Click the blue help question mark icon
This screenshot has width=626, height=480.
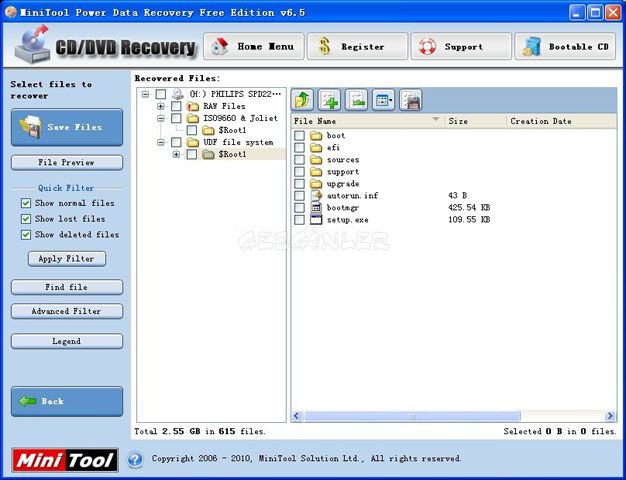(135, 459)
